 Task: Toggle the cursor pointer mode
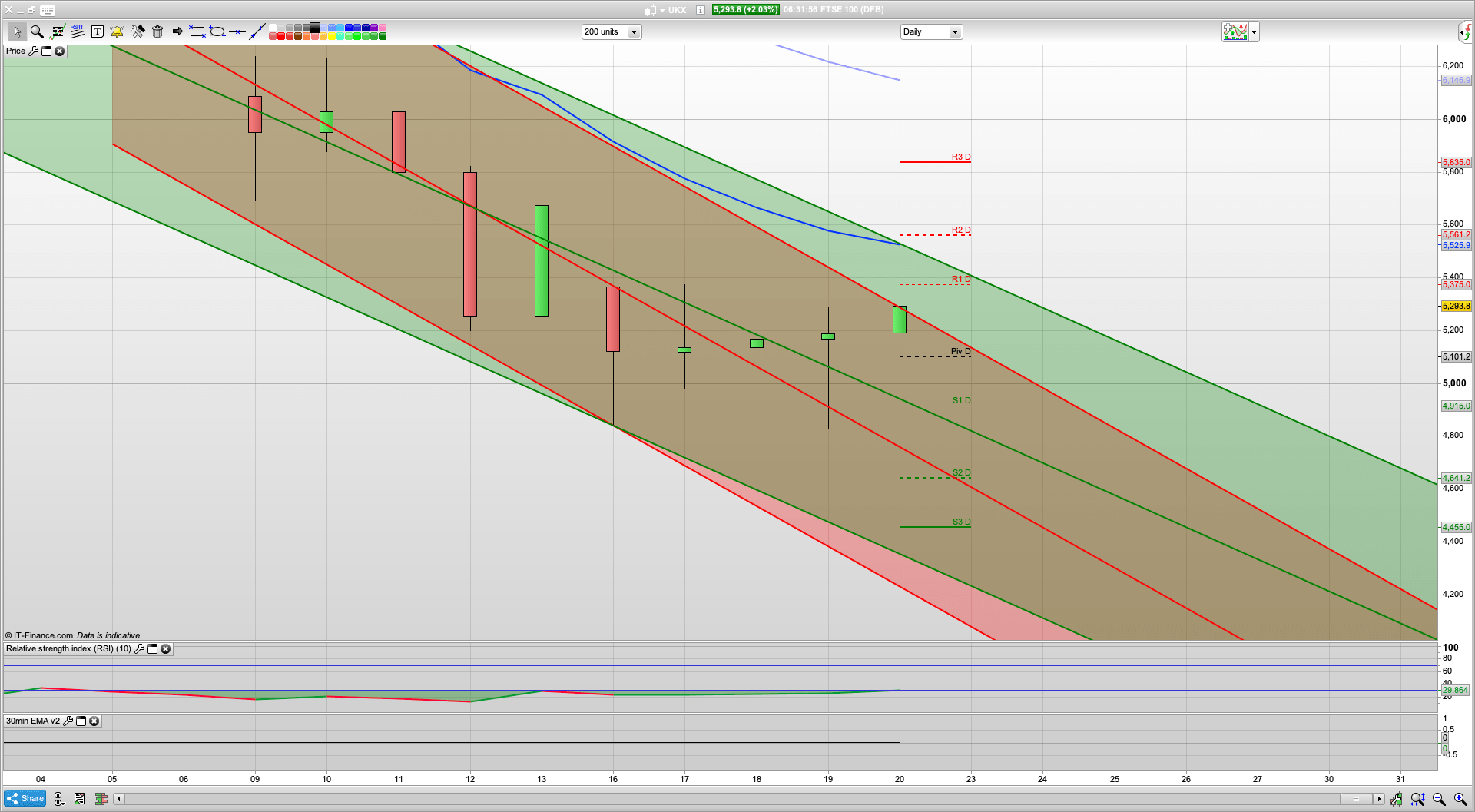click(x=17, y=31)
